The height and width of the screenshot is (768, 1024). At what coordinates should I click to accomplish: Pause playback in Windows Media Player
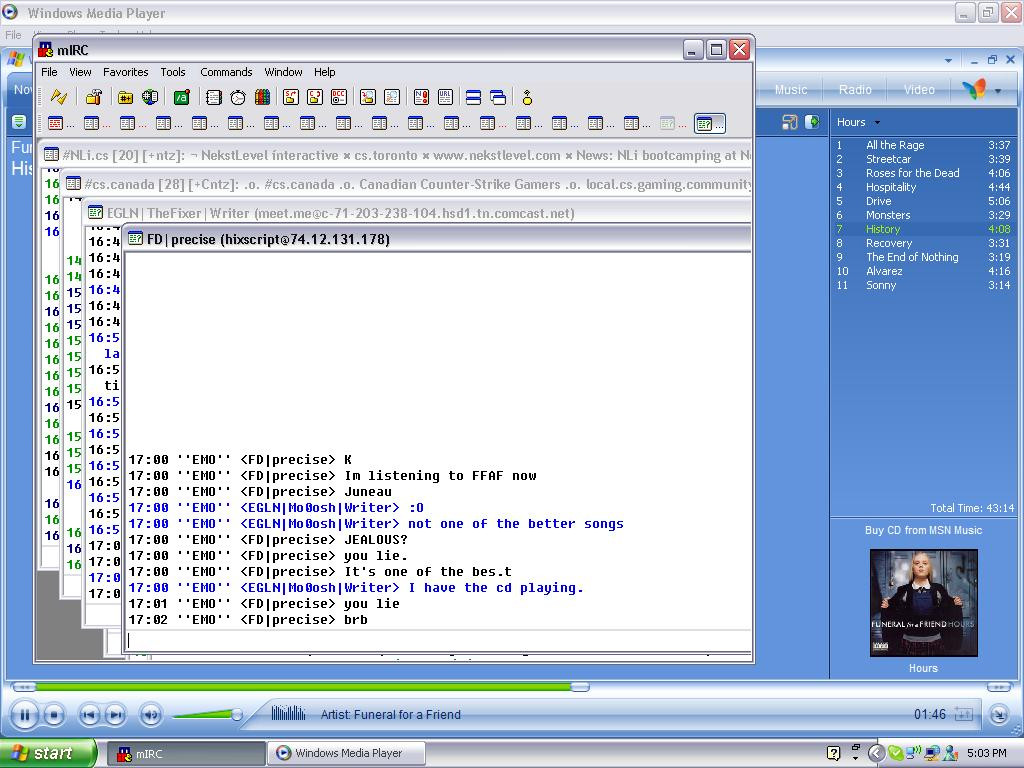pos(24,714)
